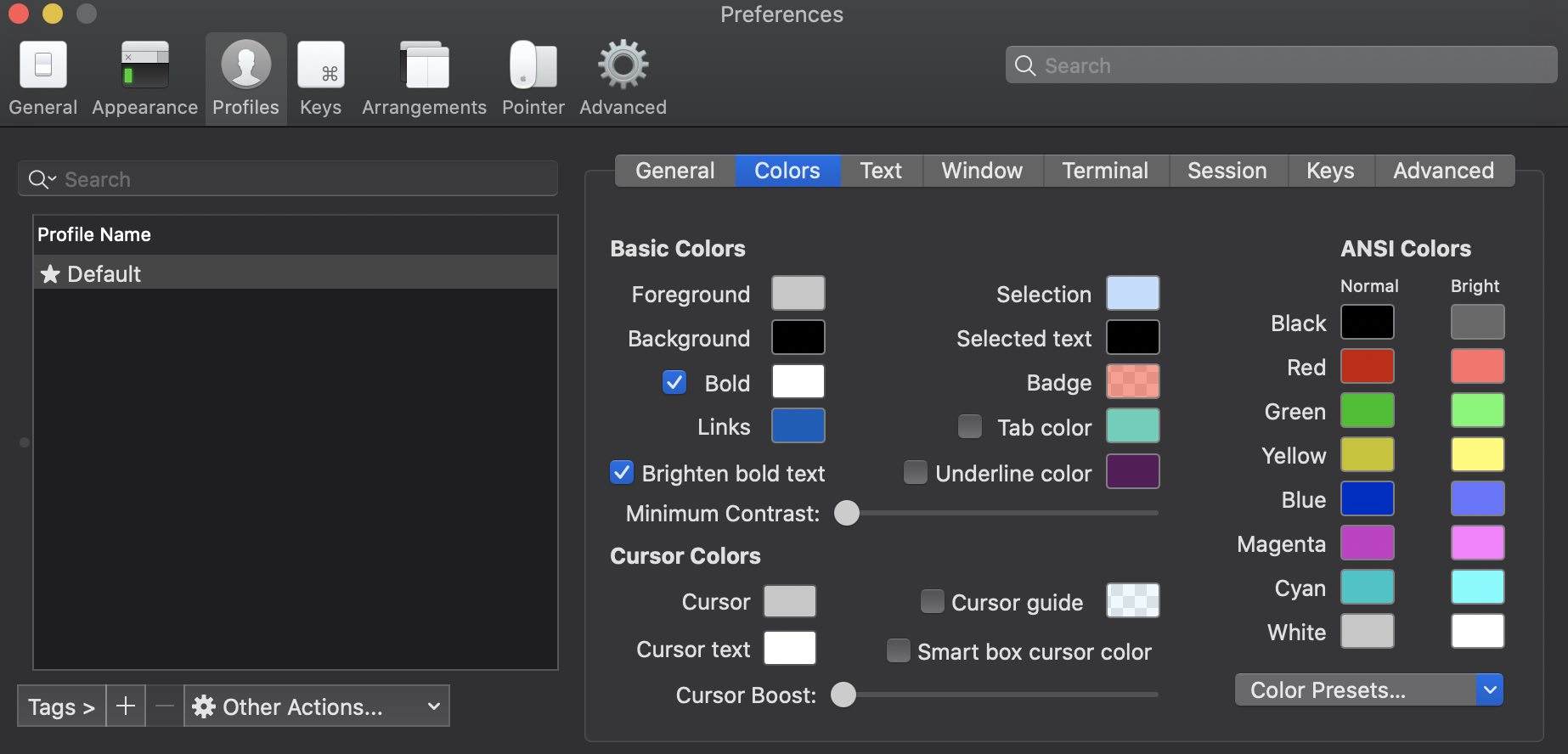Open the ANSI Normal Cyan swatch
The height and width of the screenshot is (754, 1568).
point(1368,587)
